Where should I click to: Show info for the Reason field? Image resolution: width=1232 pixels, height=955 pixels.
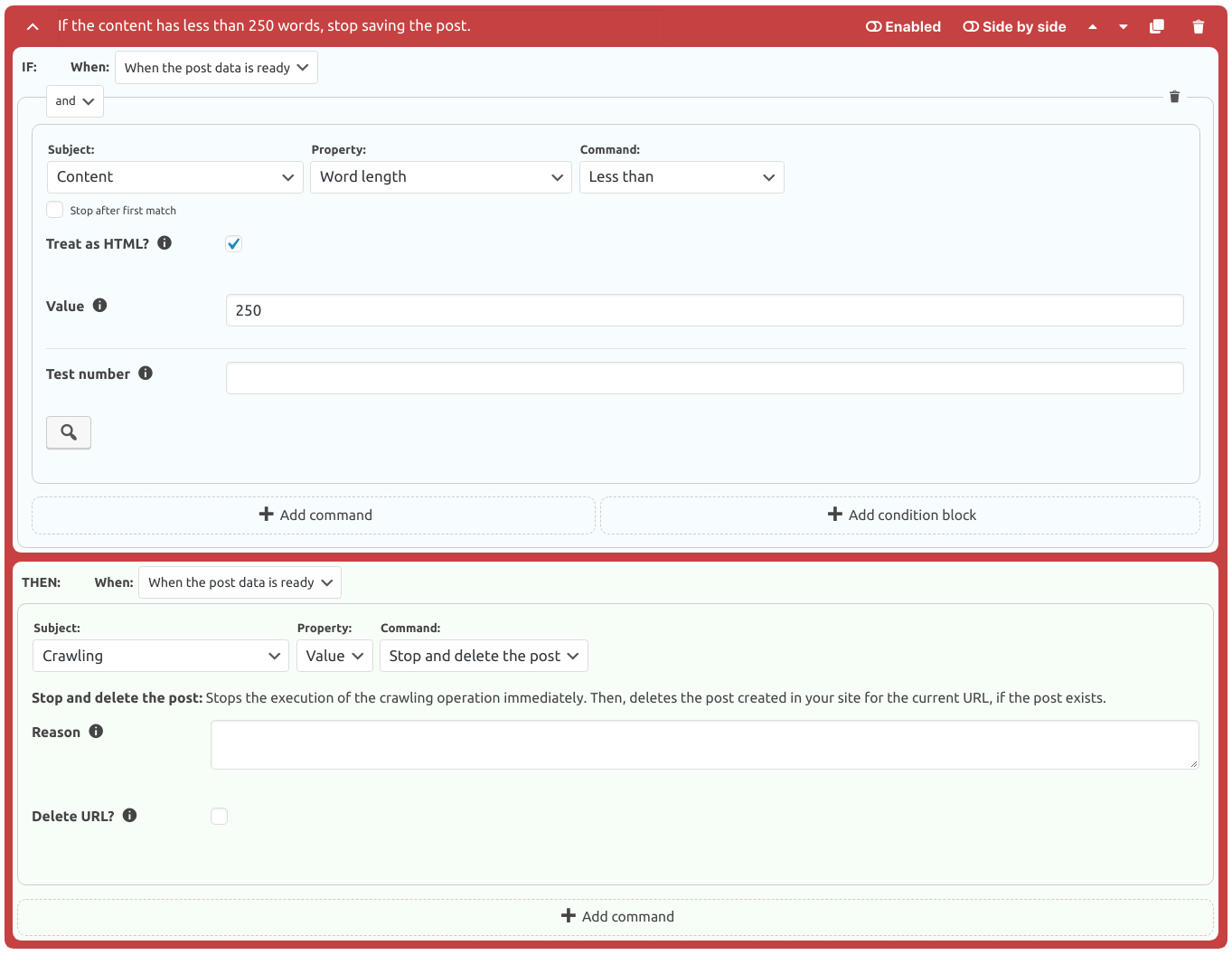(x=97, y=732)
